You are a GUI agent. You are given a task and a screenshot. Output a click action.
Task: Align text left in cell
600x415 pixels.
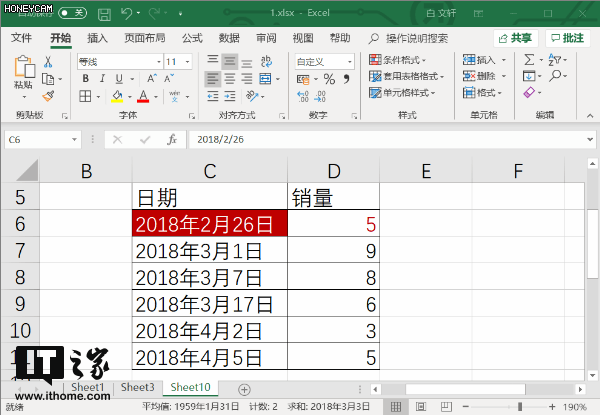213,79
